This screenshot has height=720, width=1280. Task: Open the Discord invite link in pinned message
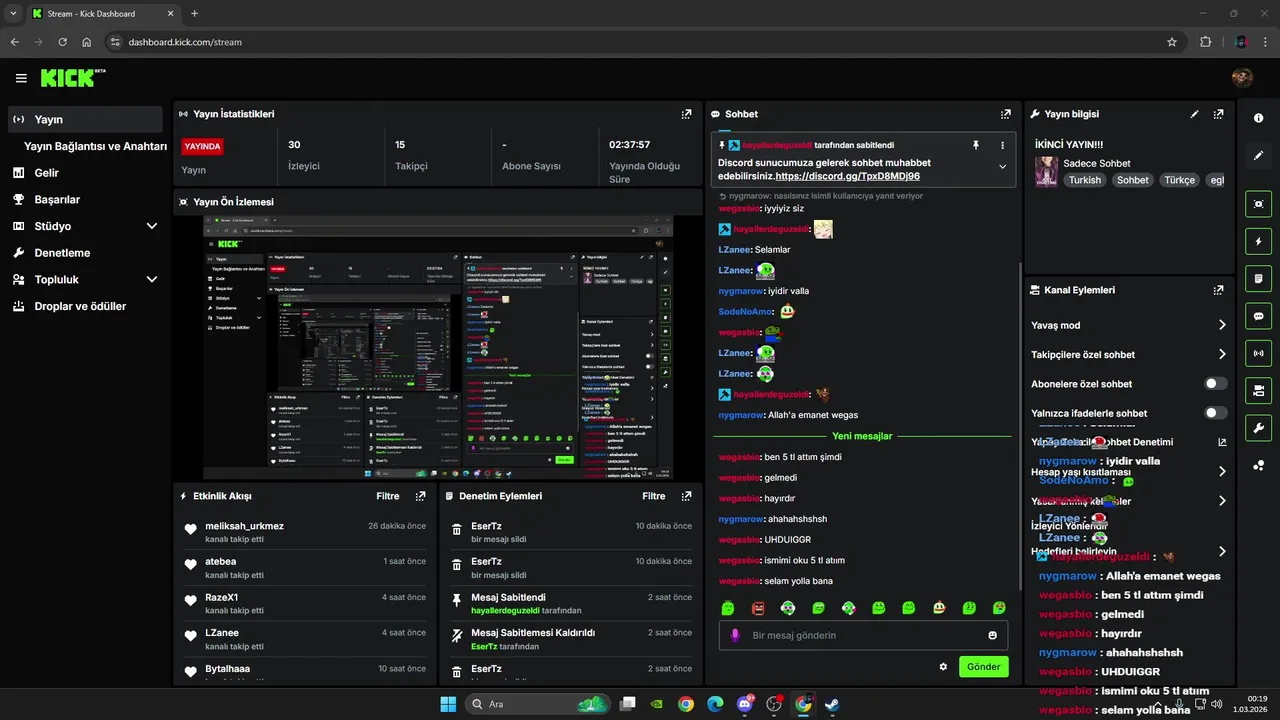(x=847, y=176)
